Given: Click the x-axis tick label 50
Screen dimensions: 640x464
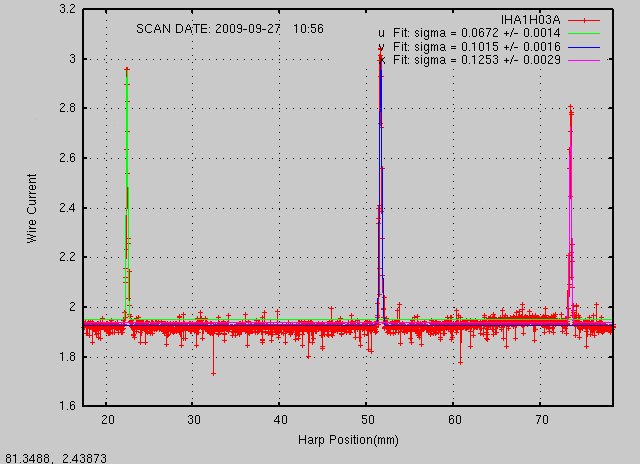Looking at the screenshot, I should [367, 420].
